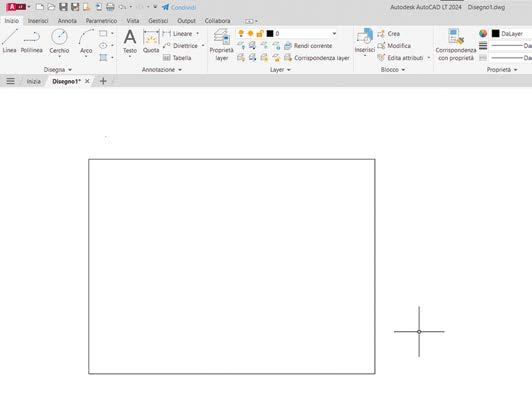The image size is (532, 416).
Task: Click Rendi corrente button
Action: (x=308, y=45)
